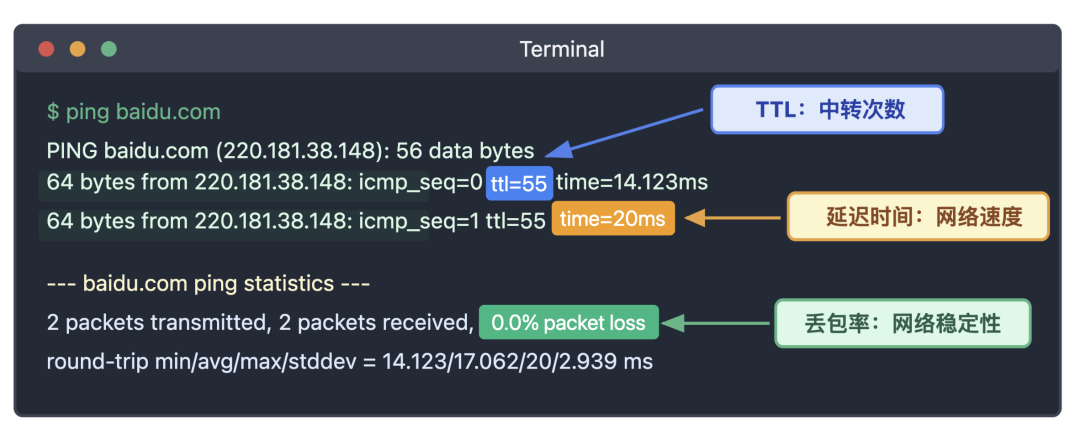Click the green '0.0% packet loss' badge
Image resolution: width=1080 pixels, height=439 pixels.
(x=568, y=323)
